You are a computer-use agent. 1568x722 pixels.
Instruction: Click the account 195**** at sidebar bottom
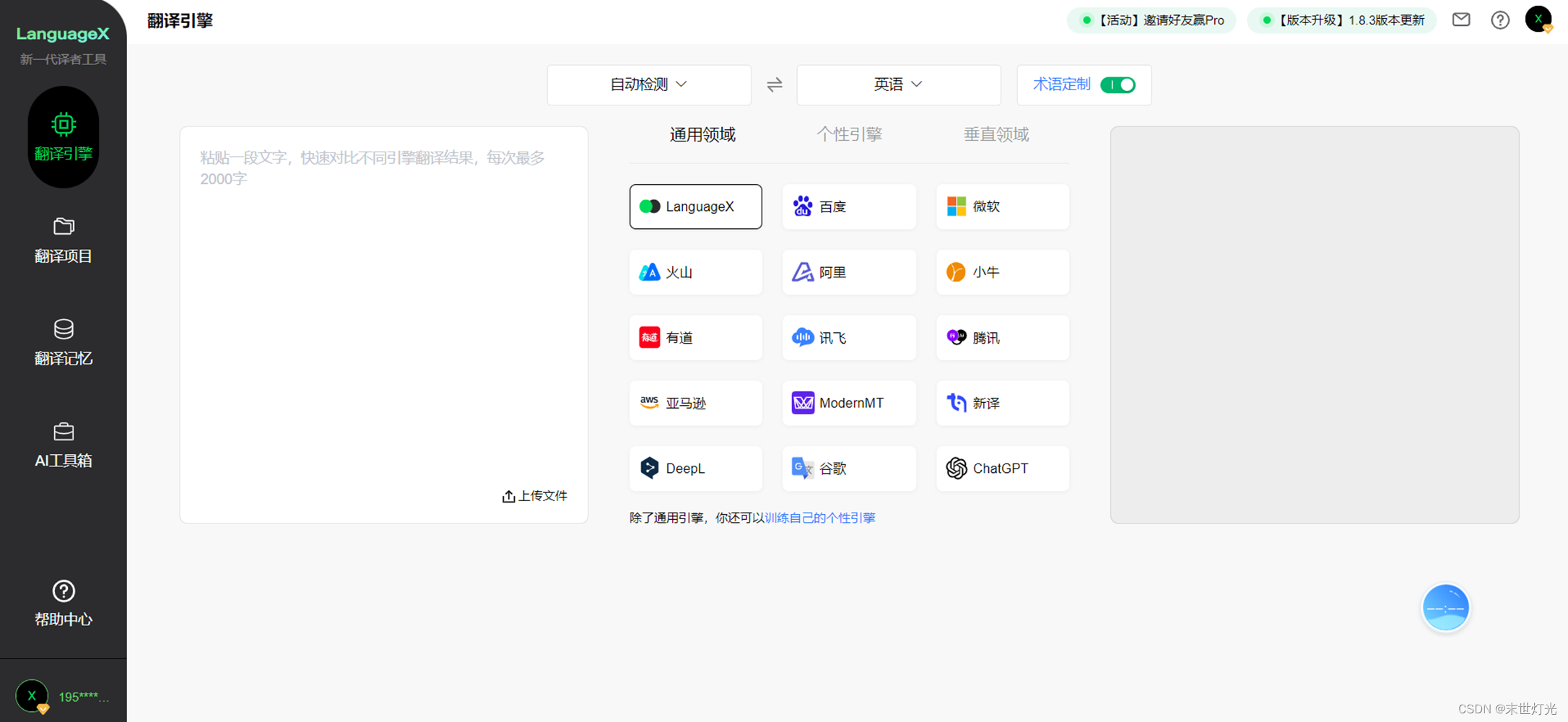point(63,697)
